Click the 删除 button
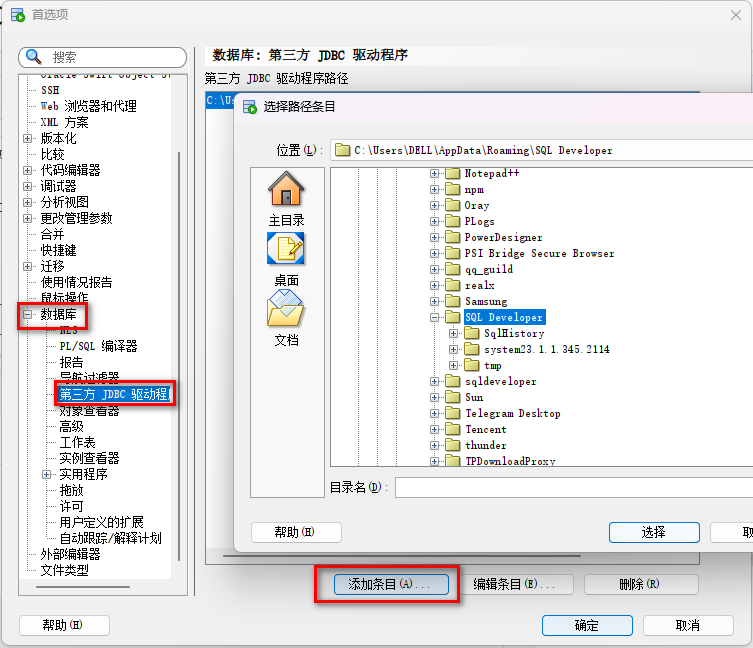This screenshot has width=753, height=648. coord(641,584)
